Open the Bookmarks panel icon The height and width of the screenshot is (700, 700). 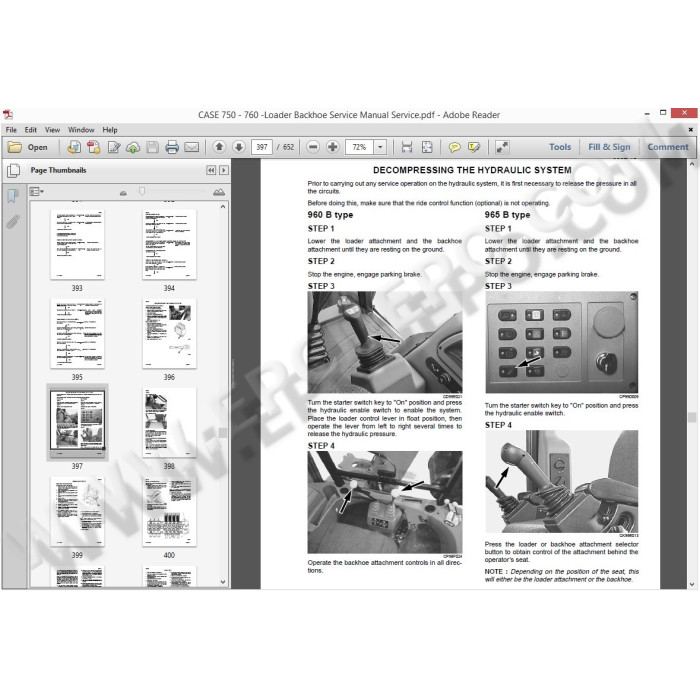click(13, 195)
